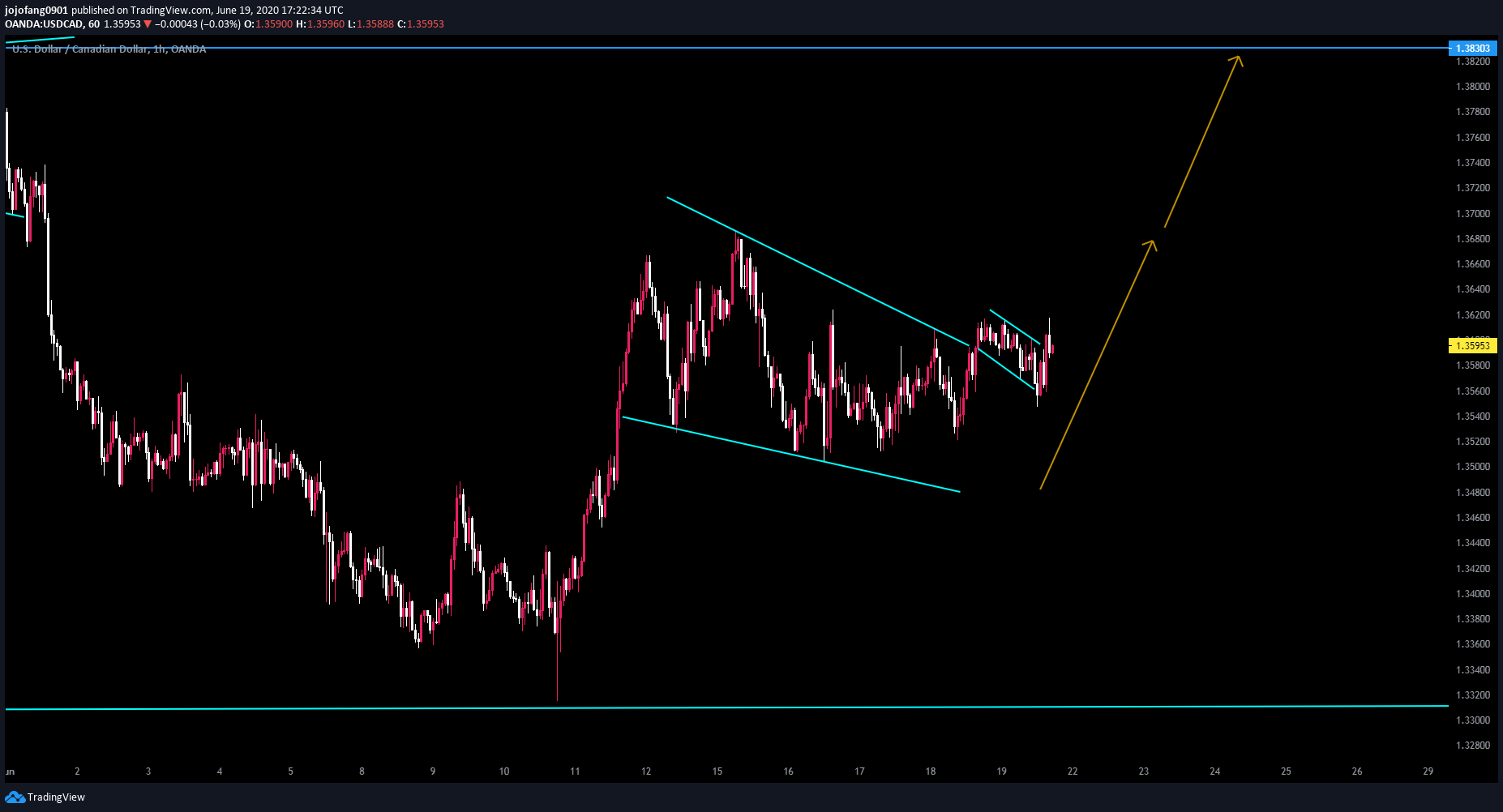Click date label 19 on time axis
Image resolution: width=1503 pixels, height=812 pixels.
coord(1002,771)
